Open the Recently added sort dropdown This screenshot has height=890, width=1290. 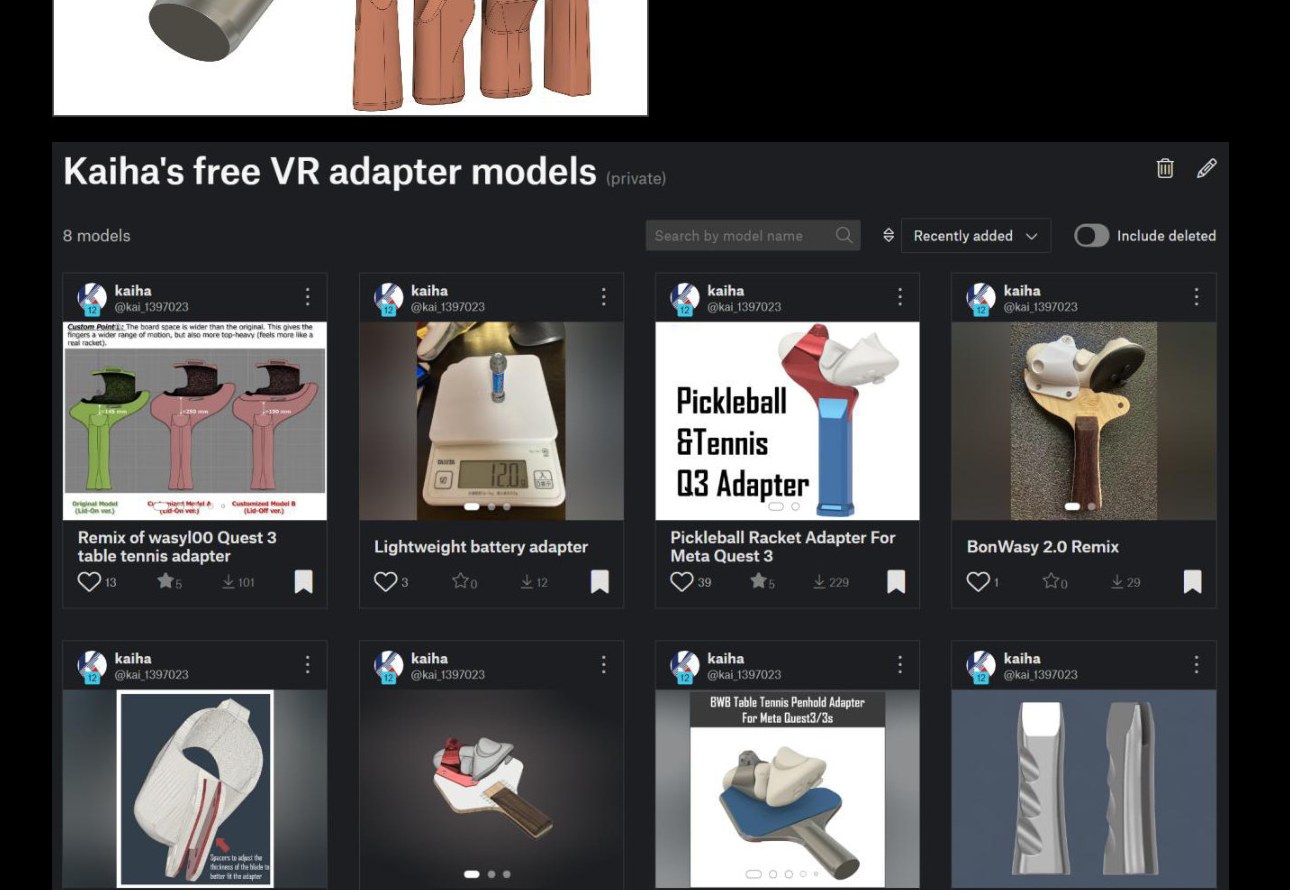tap(976, 236)
